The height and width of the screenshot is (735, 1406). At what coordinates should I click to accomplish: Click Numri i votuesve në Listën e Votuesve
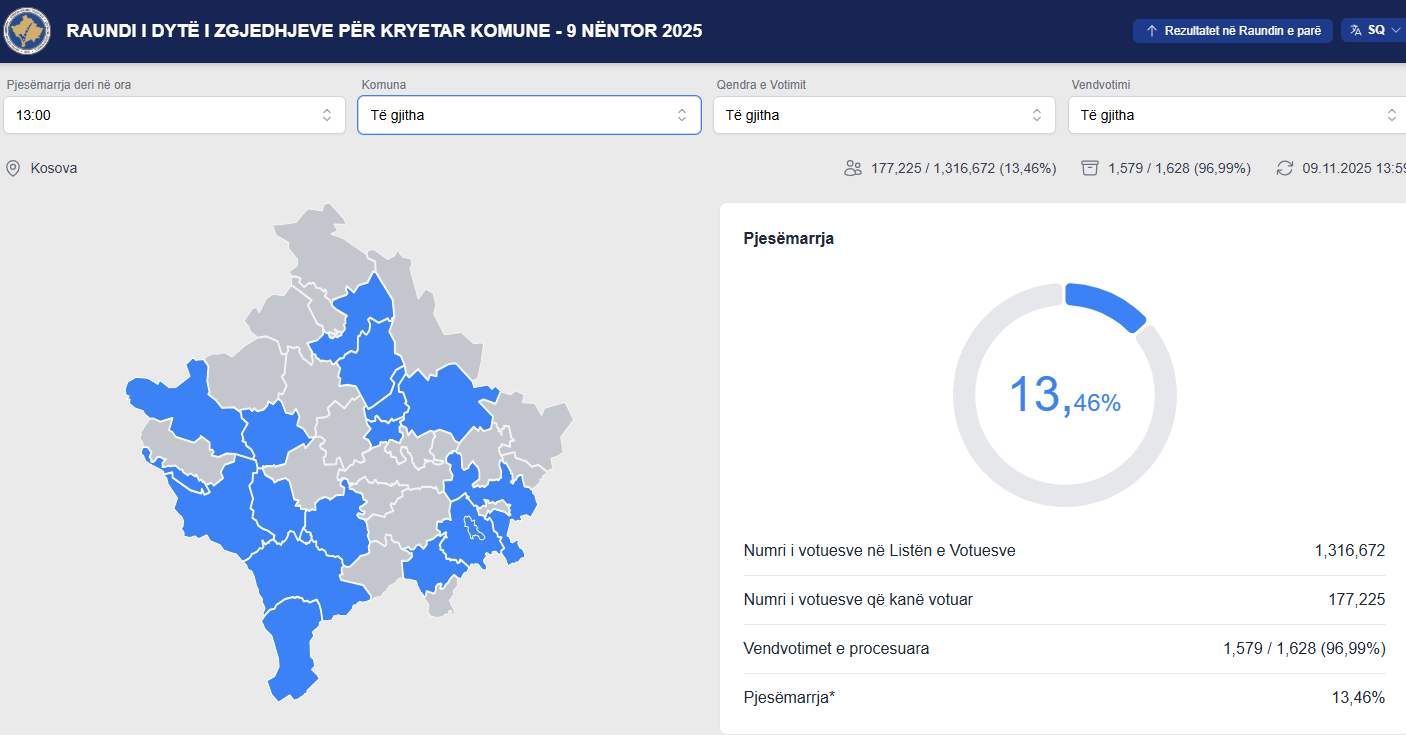(x=880, y=551)
